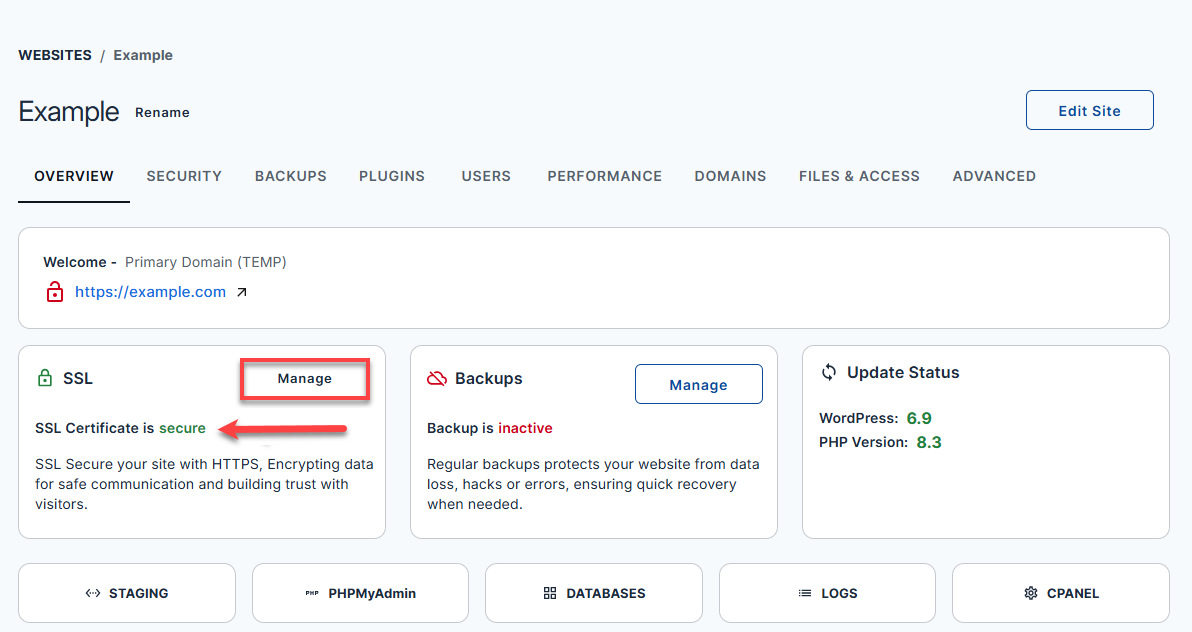1192x632 pixels.
Task: Click the 'SSL Certificate is secure' status text
Action: (120, 428)
